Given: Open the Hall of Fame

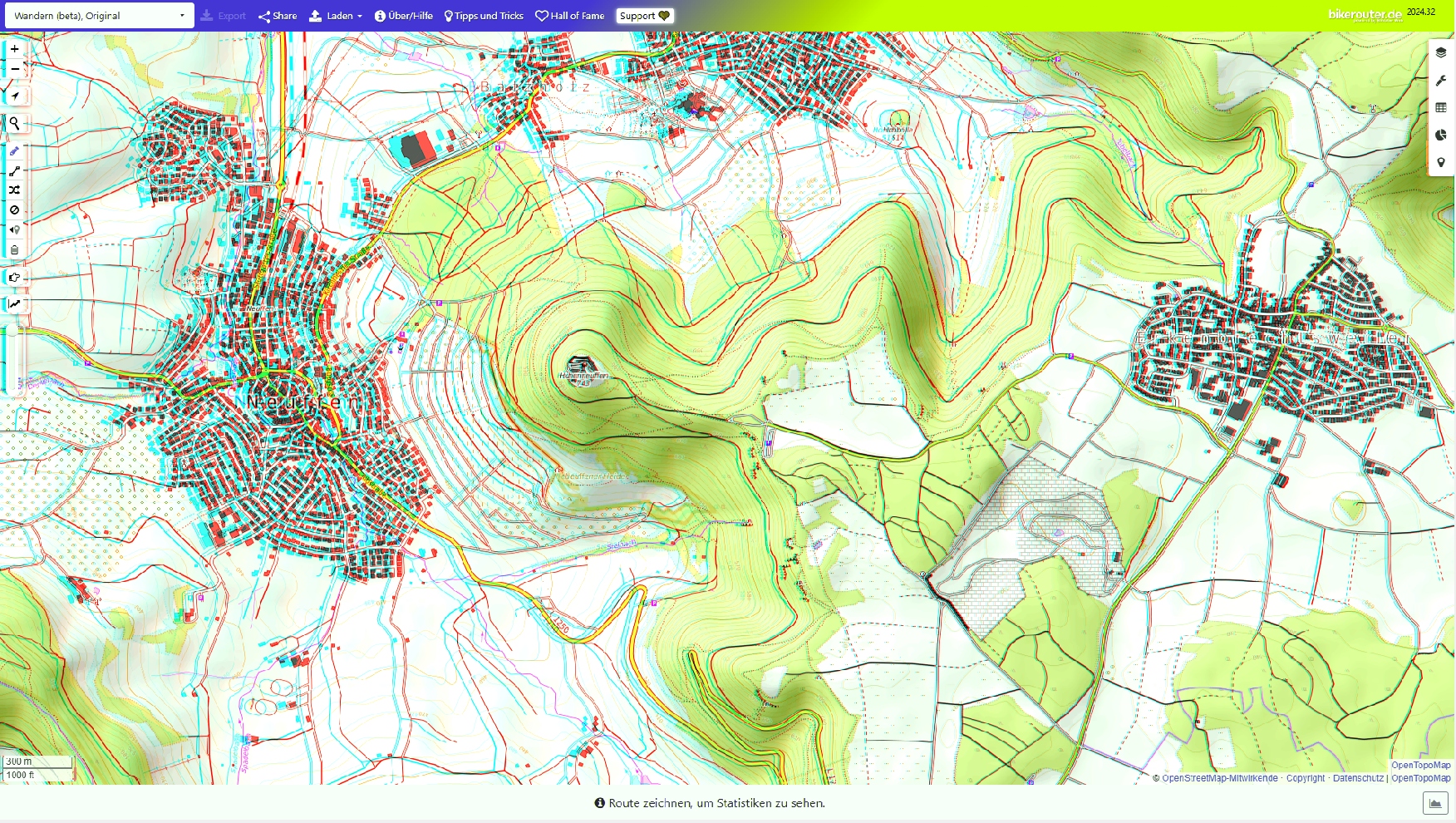Looking at the screenshot, I should coord(570,16).
